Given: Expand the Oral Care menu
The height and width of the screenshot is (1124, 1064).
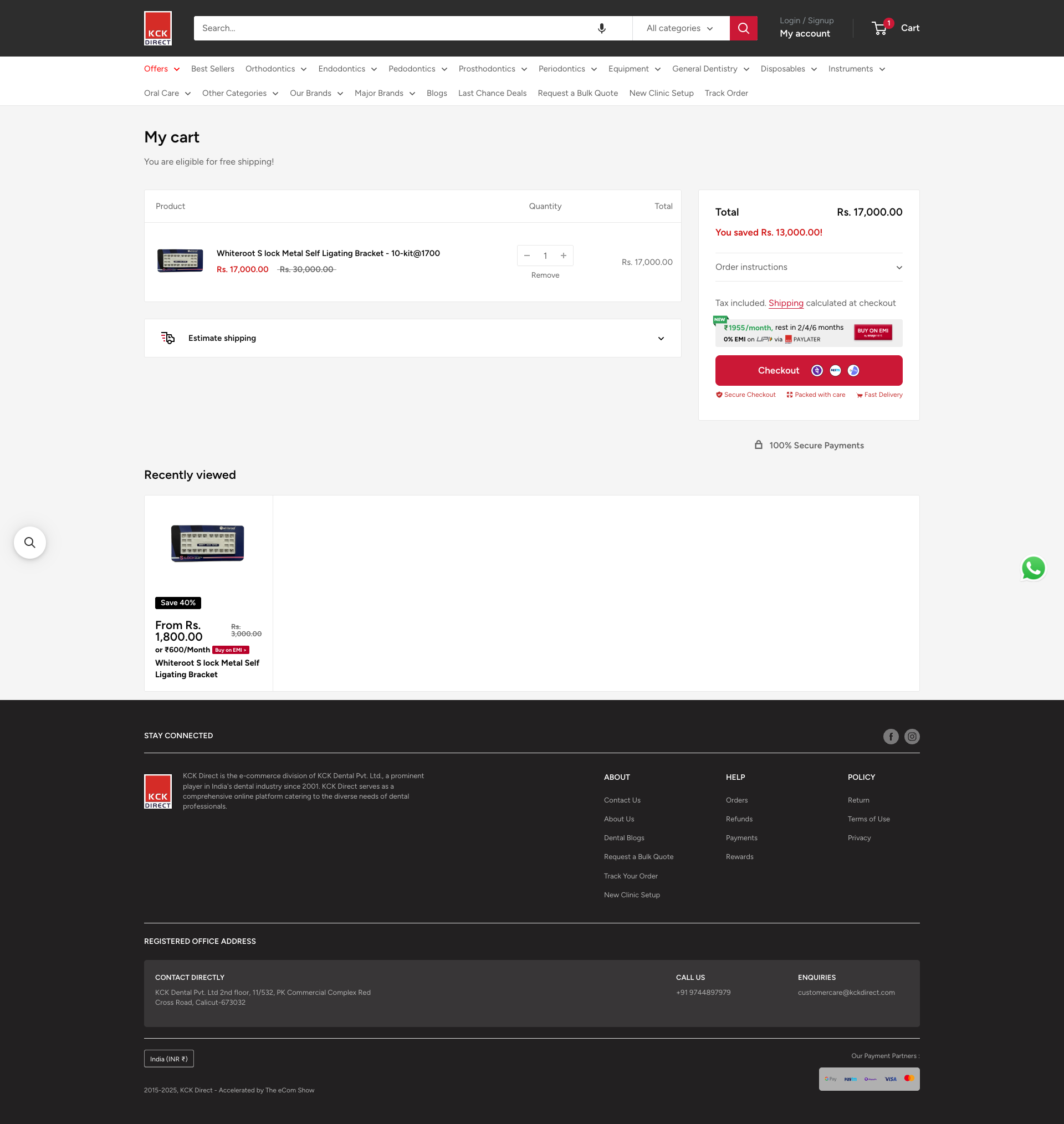Looking at the screenshot, I should click(167, 93).
